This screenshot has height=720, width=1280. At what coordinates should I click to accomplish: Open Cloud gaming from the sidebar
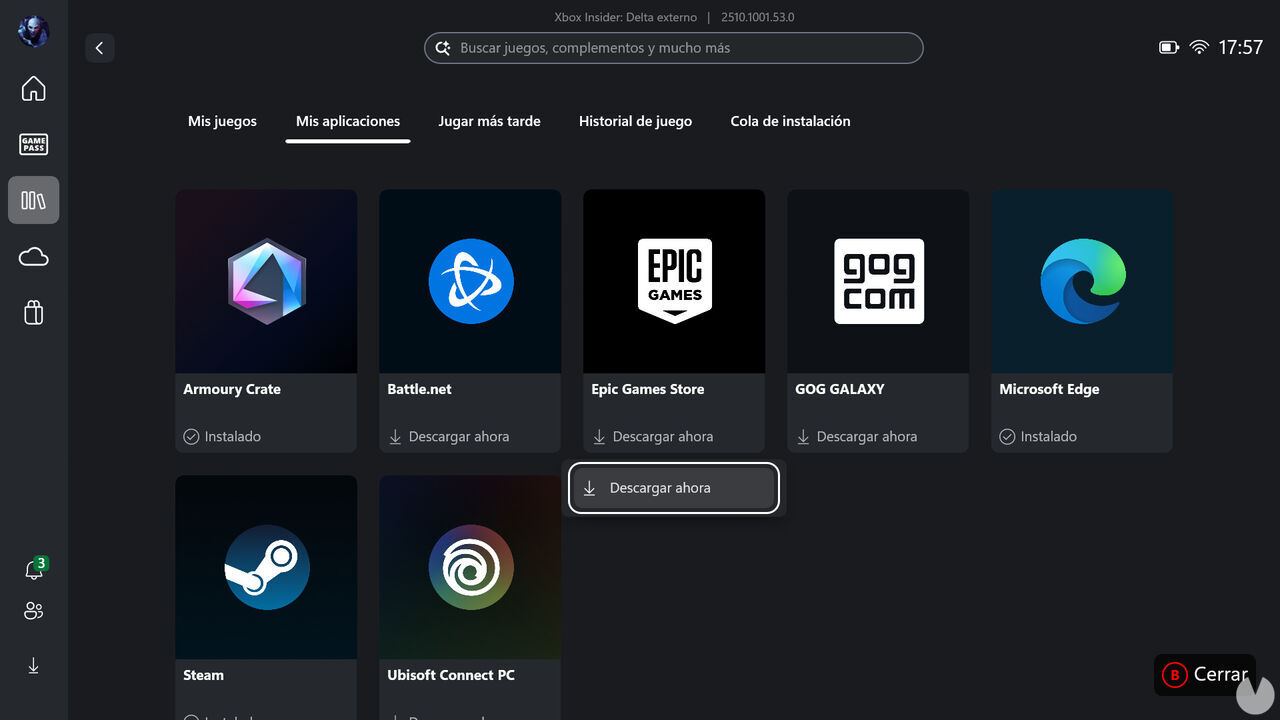pyautogui.click(x=33, y=257)
